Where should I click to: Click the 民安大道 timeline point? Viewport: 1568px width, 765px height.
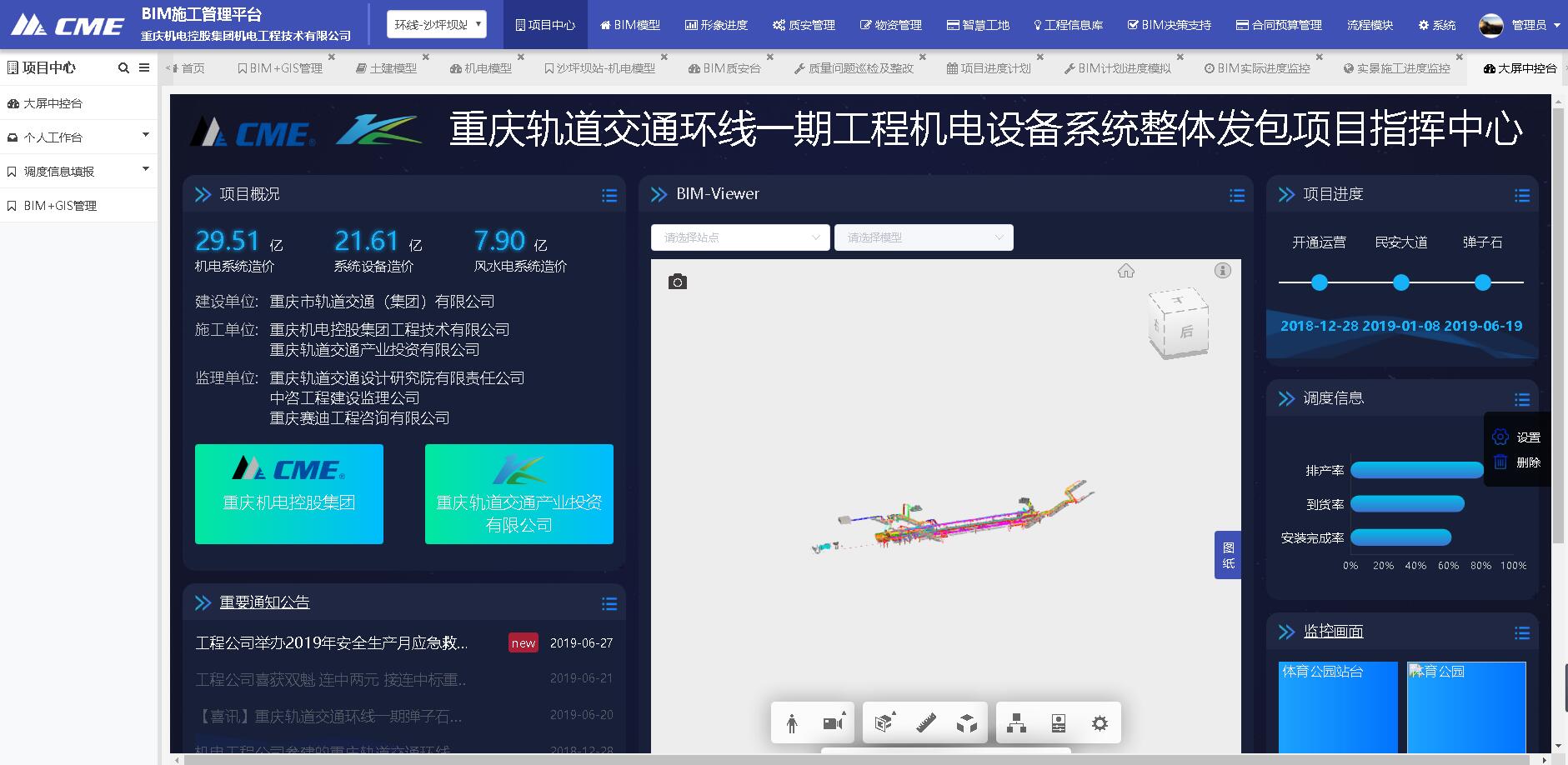1401,282
